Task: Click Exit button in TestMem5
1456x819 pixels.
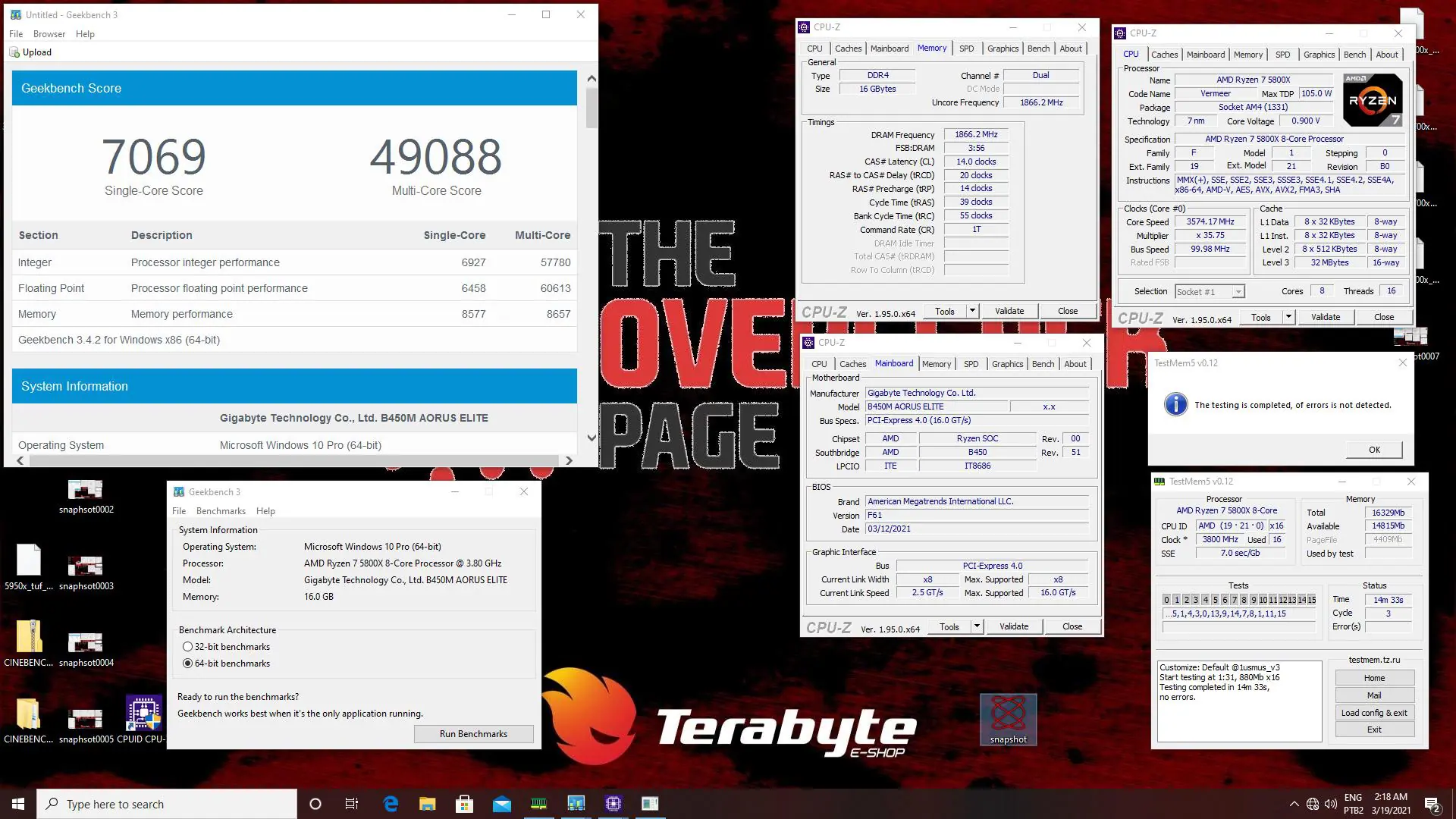Action: tap(1374, 730)
